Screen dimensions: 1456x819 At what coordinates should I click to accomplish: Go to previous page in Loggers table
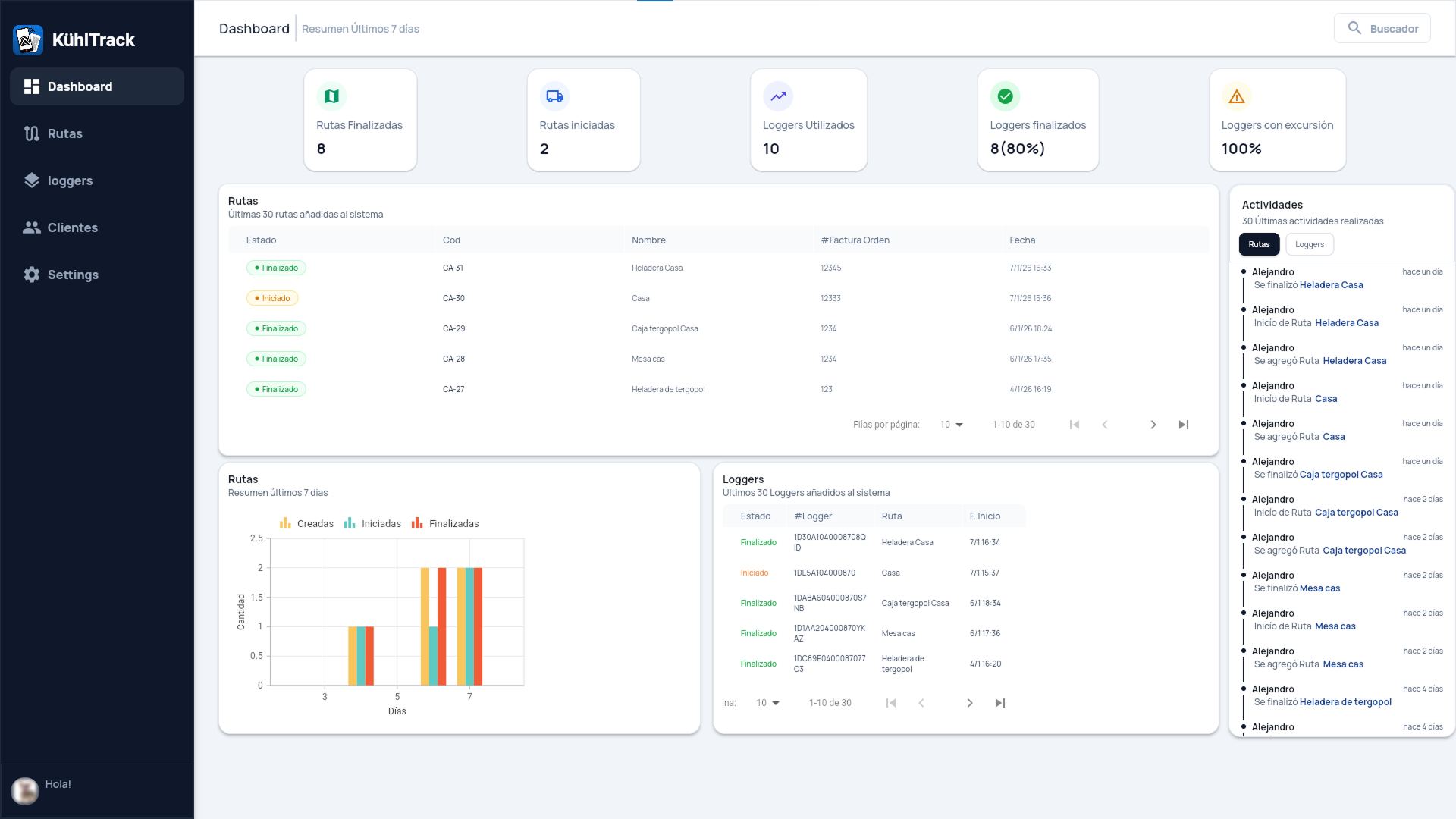click(921, 703)
